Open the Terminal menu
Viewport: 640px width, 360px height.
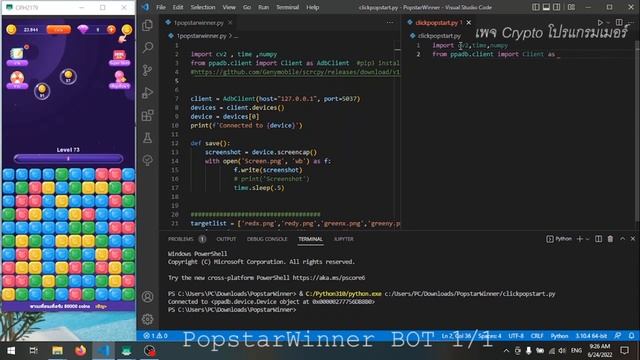(x=287, y=7)
